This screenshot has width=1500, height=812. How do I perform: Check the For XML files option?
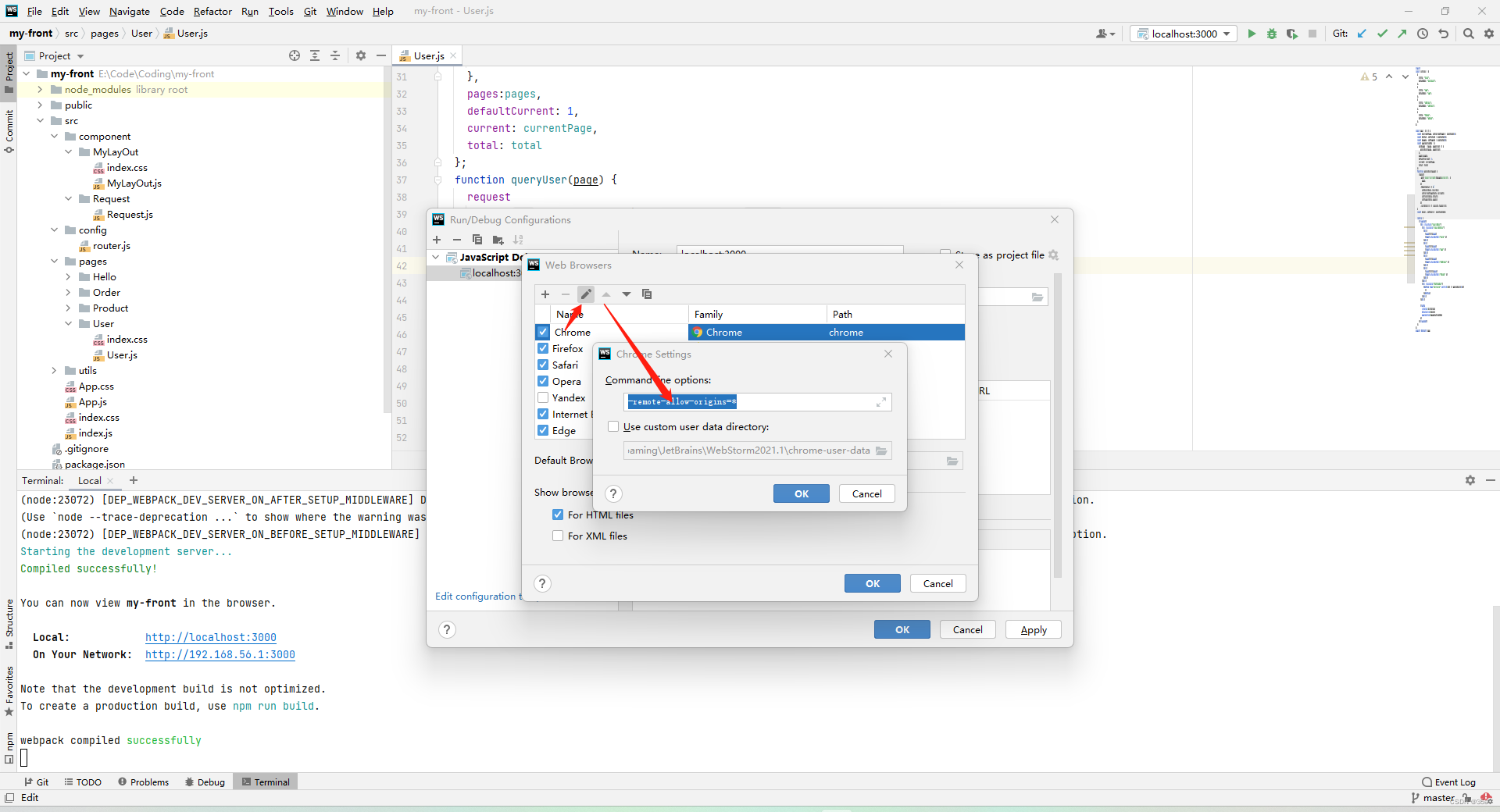(558, 536)
